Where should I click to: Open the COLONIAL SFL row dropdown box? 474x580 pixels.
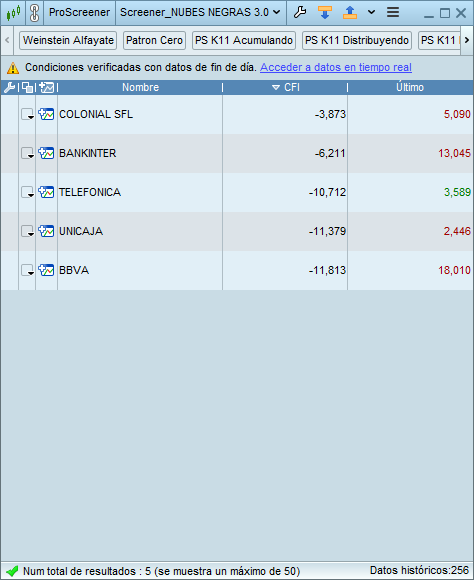pyautogui.click(x=27, y=115)
